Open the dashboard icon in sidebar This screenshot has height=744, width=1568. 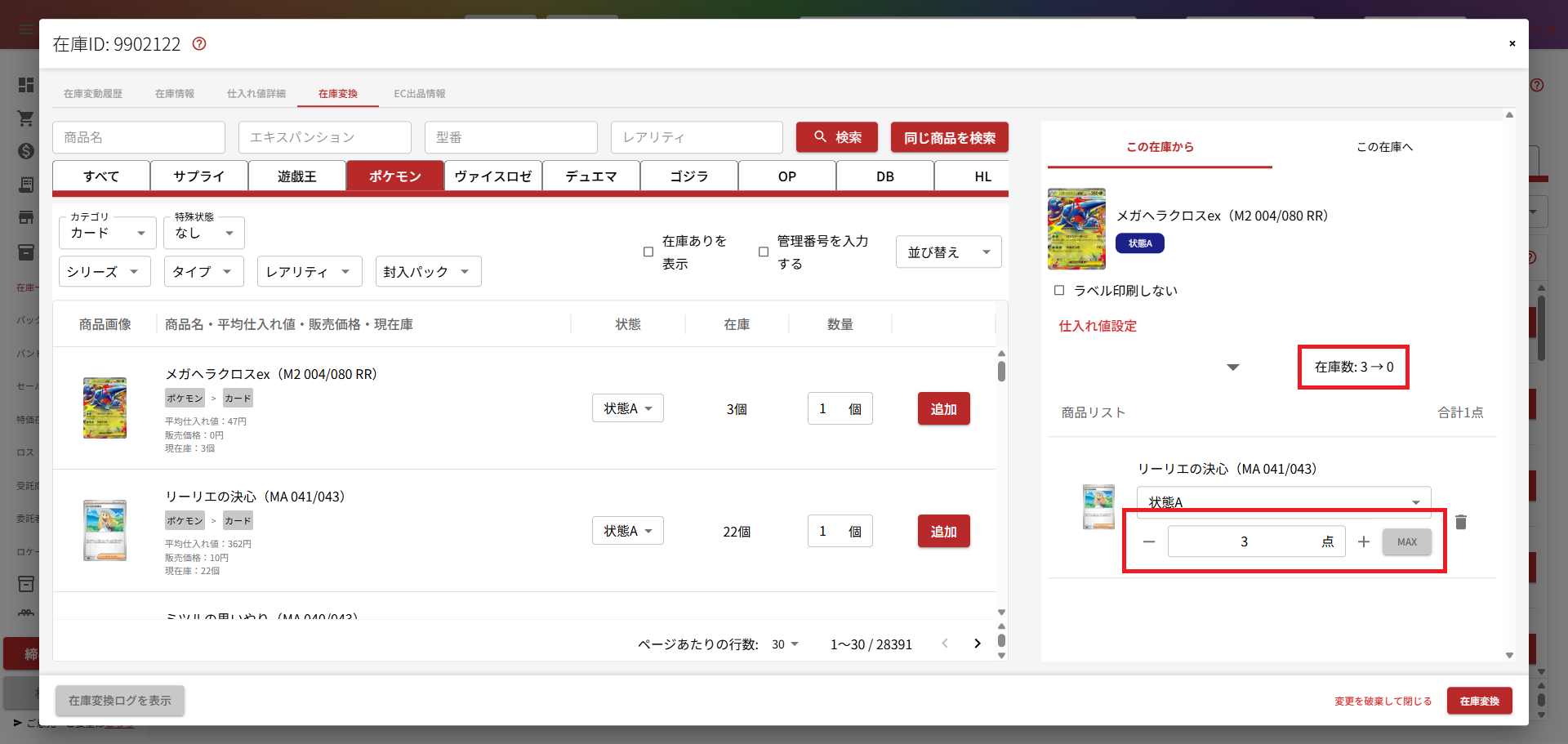point(26,85)
